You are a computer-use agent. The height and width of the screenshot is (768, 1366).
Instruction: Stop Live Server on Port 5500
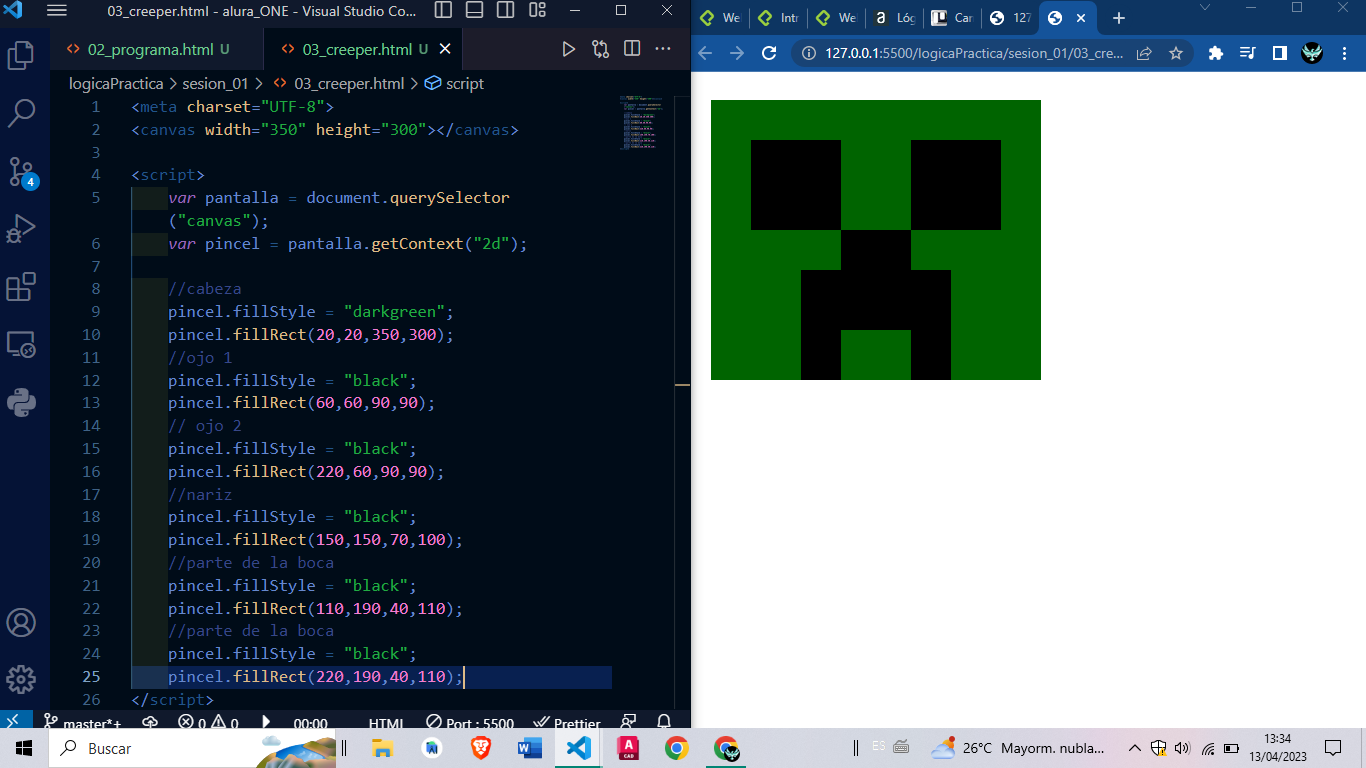pyautogui.click(x=469, y=724)
